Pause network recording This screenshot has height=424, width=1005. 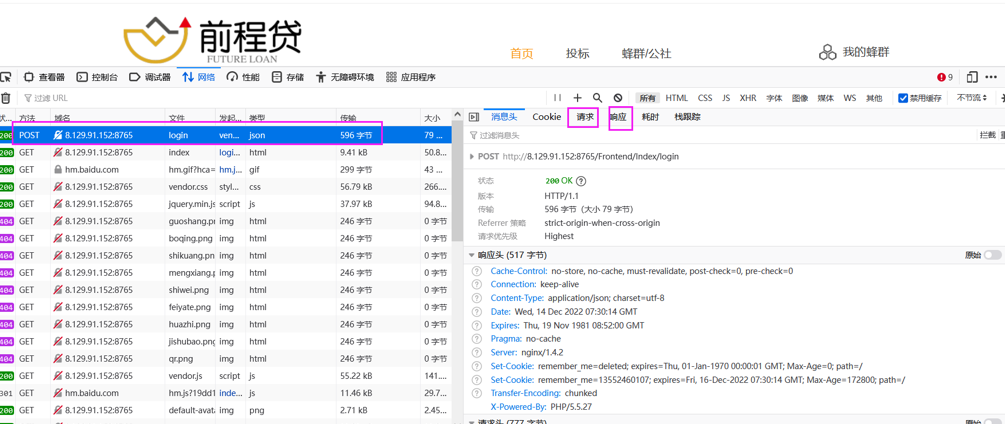click(x=558, y=98)
